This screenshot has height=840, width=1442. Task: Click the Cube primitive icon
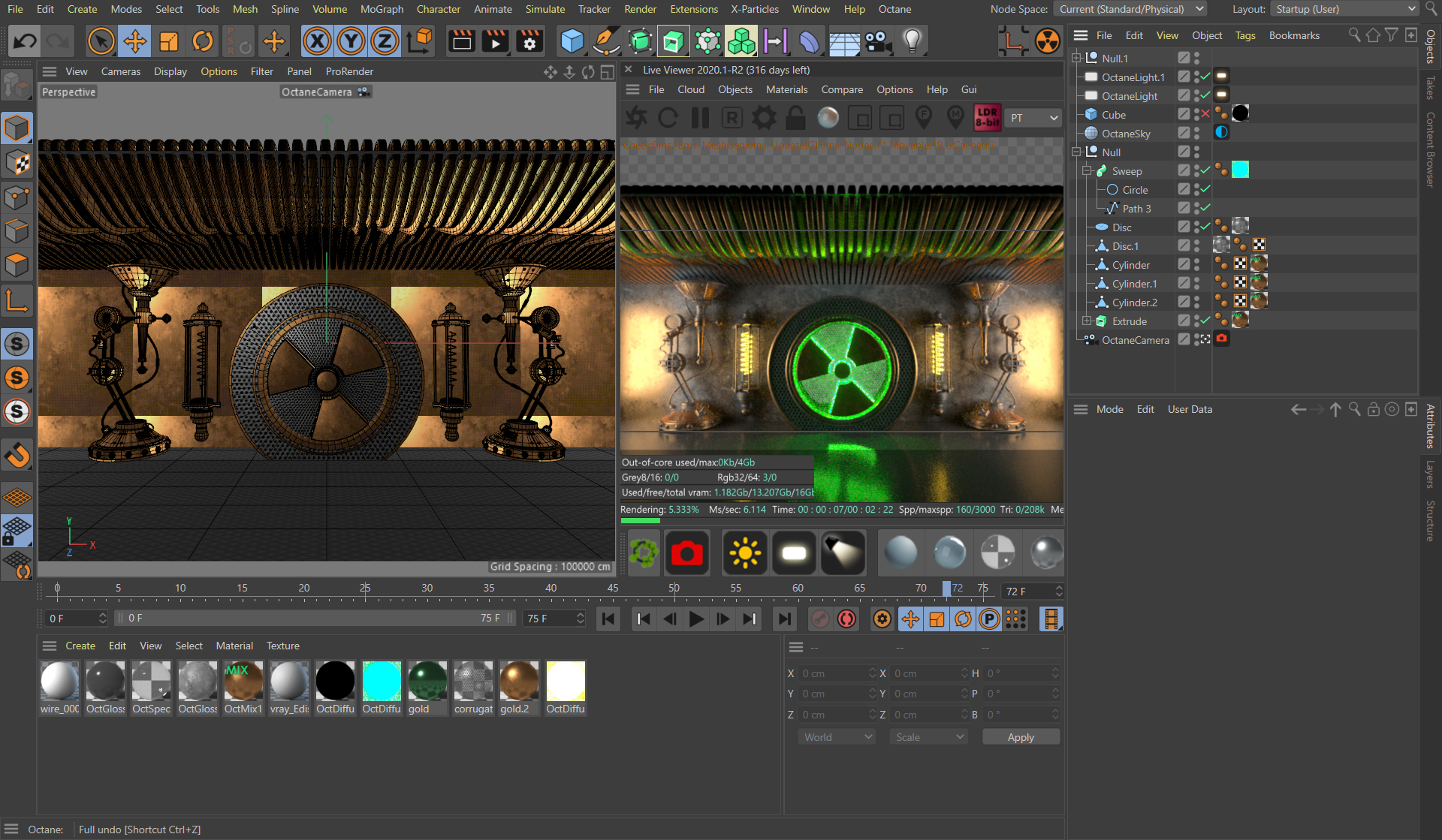572,41
